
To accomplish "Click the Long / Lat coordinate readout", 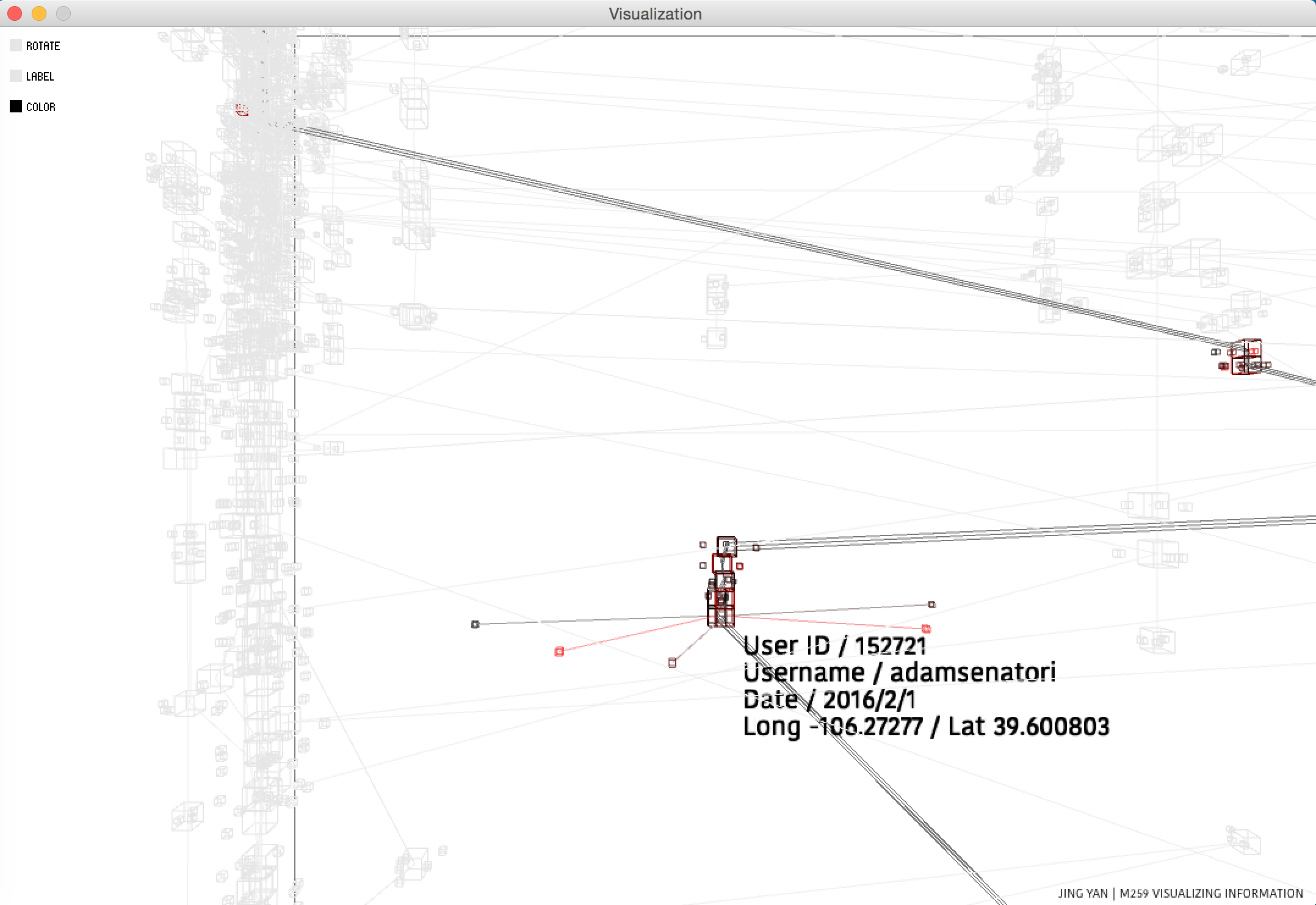I will tap(925, 727).
